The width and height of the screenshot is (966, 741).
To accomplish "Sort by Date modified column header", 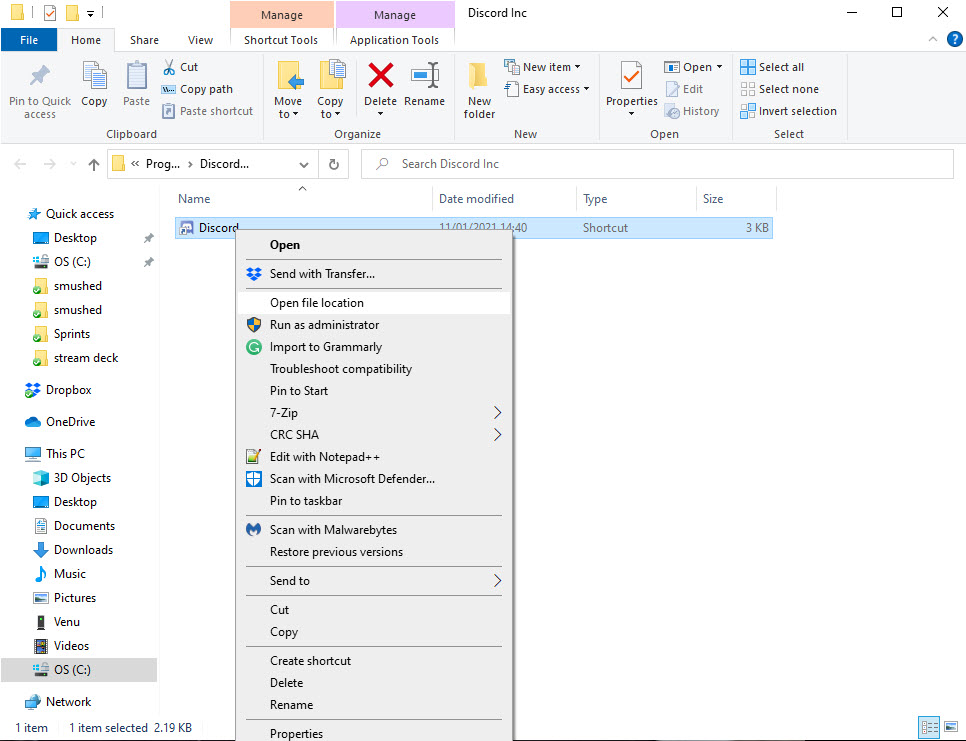I will pos(505,199).
